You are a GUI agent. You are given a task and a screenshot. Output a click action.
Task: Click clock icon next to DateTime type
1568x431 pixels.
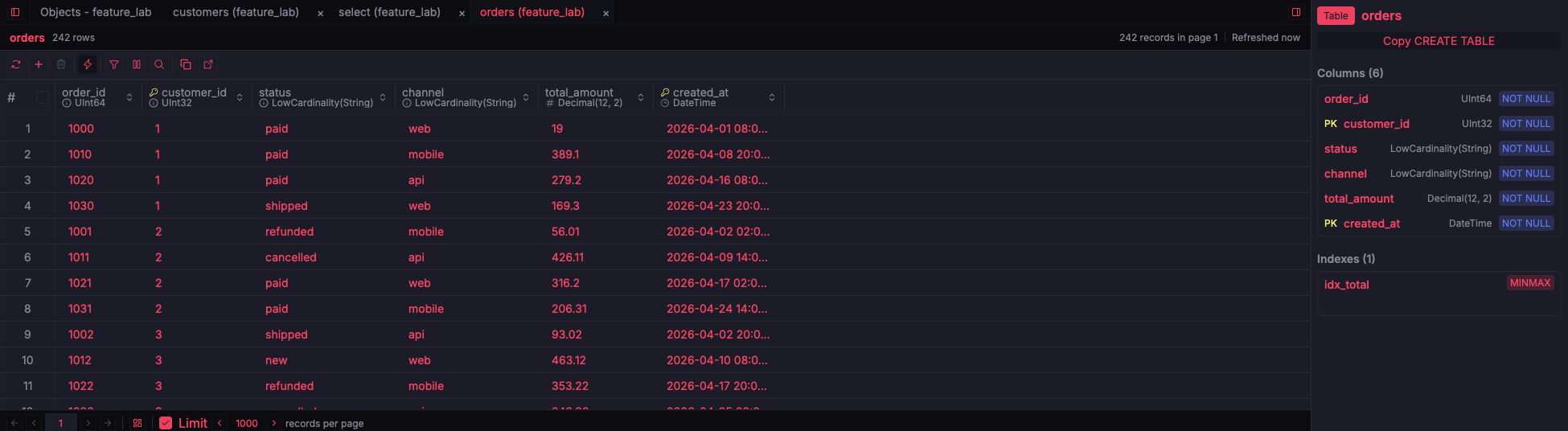tap(665, 103)
